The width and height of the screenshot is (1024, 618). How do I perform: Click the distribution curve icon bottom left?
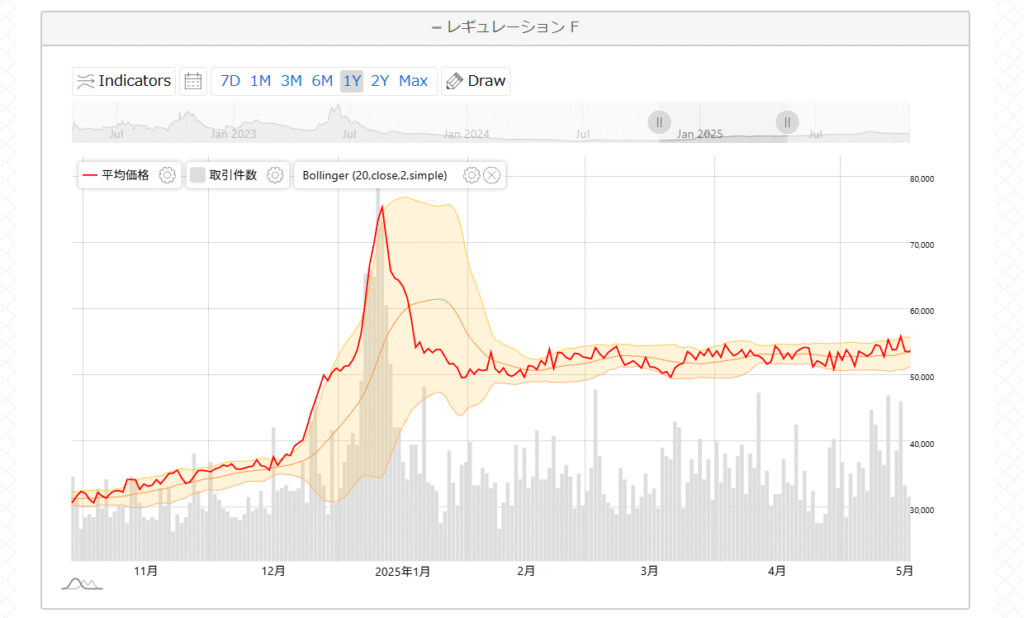point(83,583)
